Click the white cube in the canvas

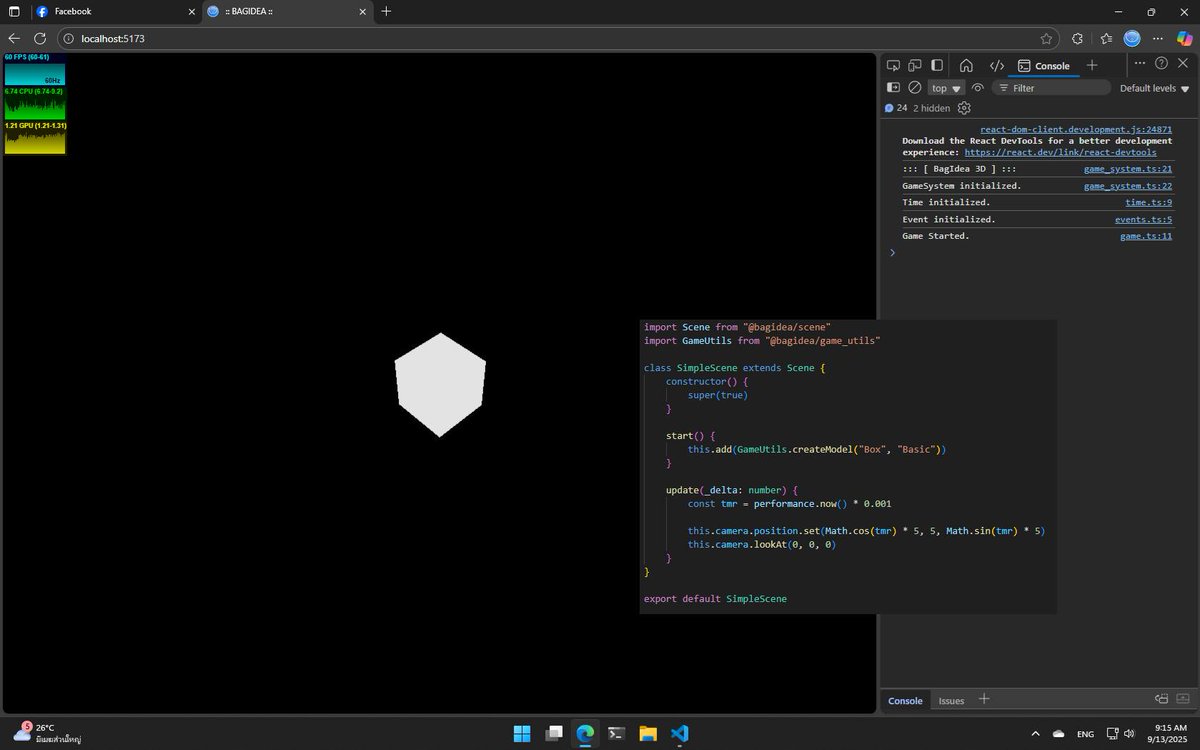pyautogui.click(x=440, y=385)
